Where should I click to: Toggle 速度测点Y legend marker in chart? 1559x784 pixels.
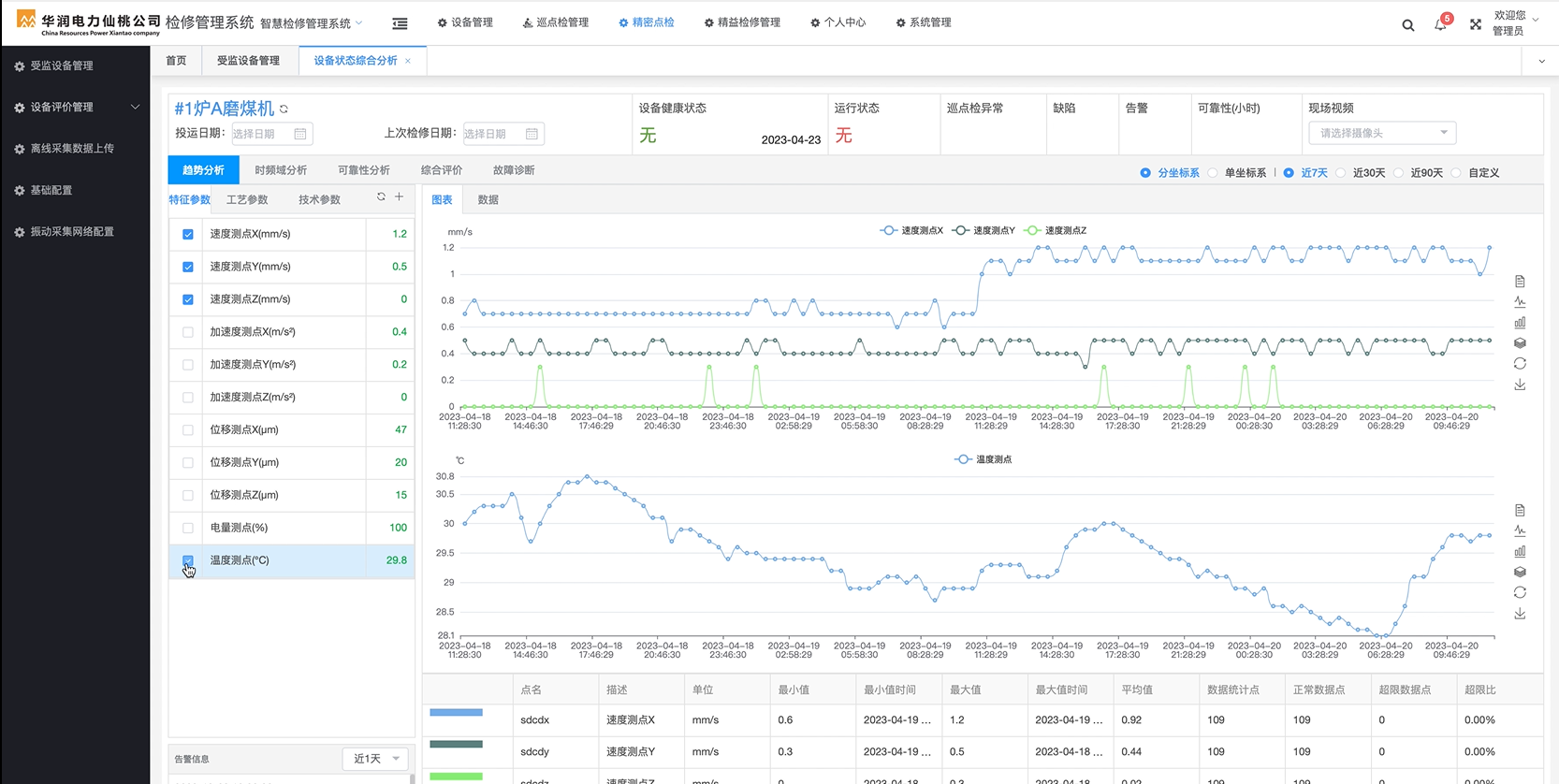[x=960, y=230]
